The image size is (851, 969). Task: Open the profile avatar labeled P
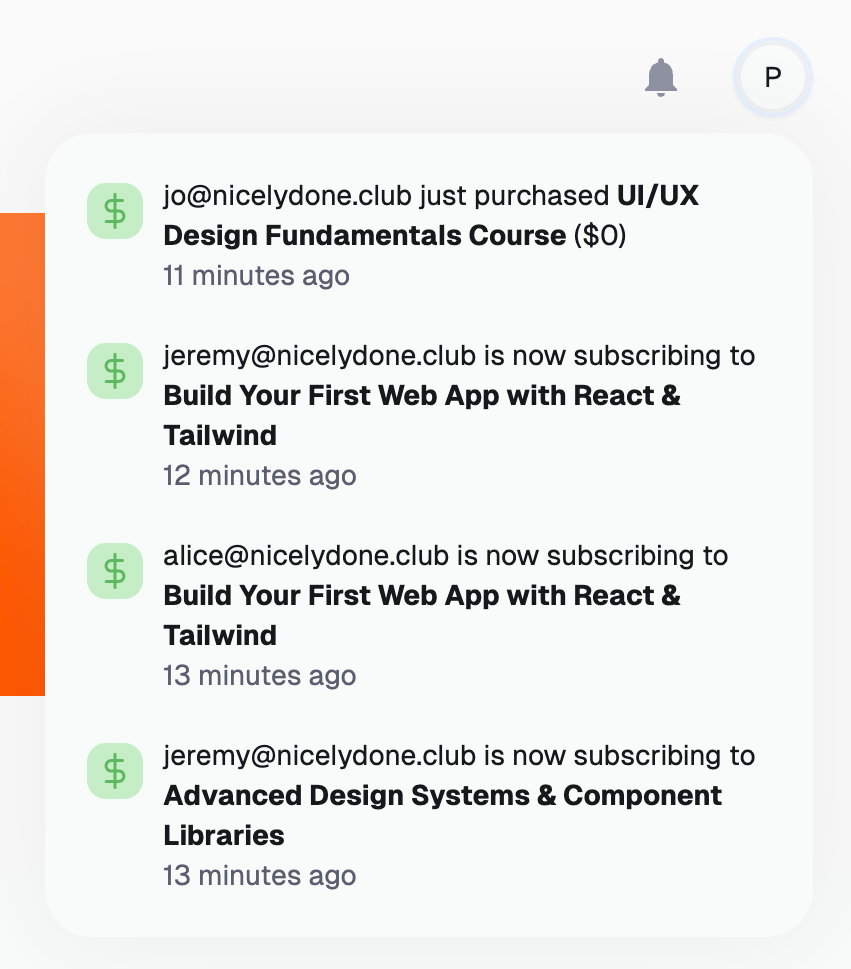pos(772,77)
